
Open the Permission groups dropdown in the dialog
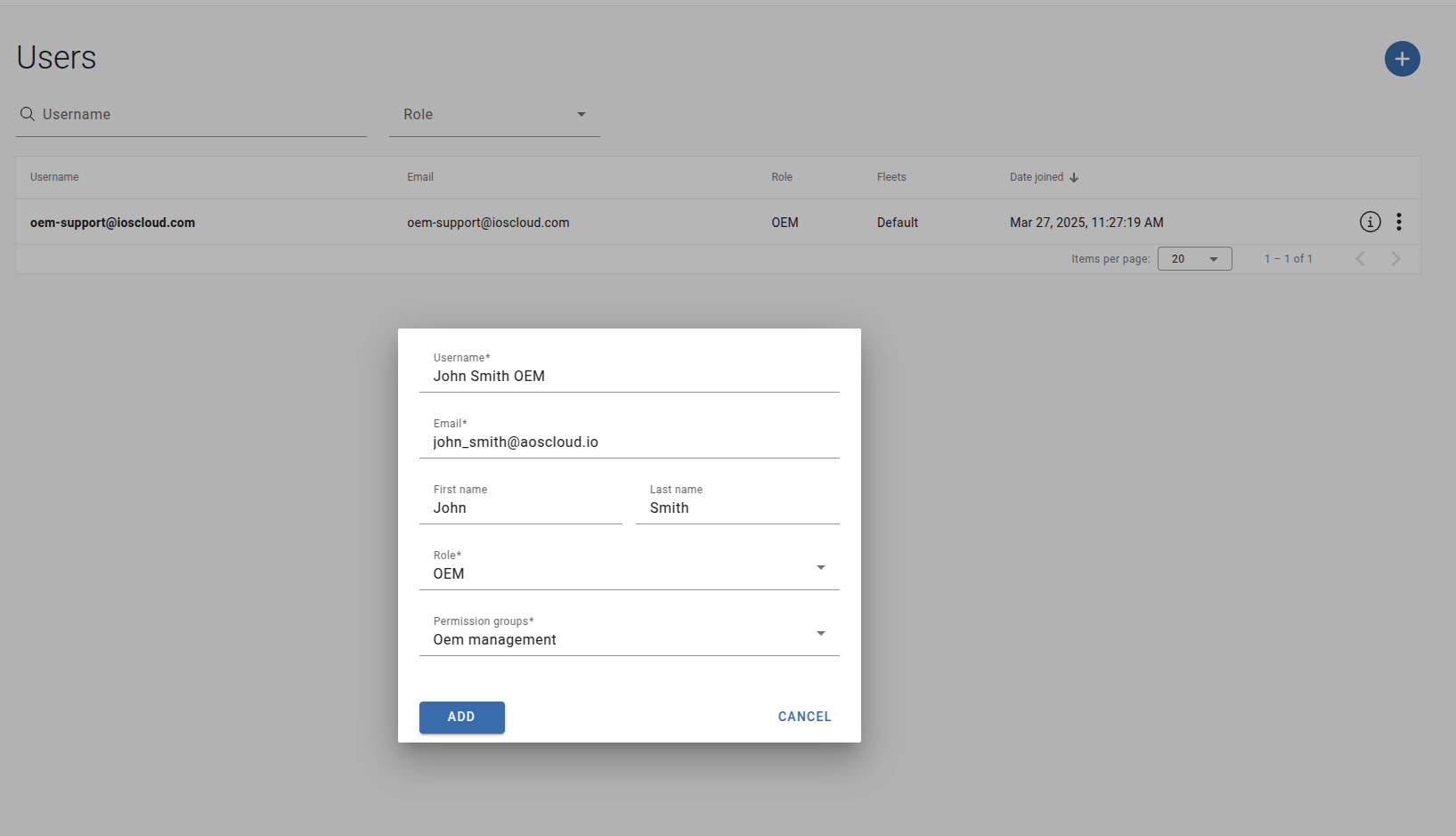(820, 633)
